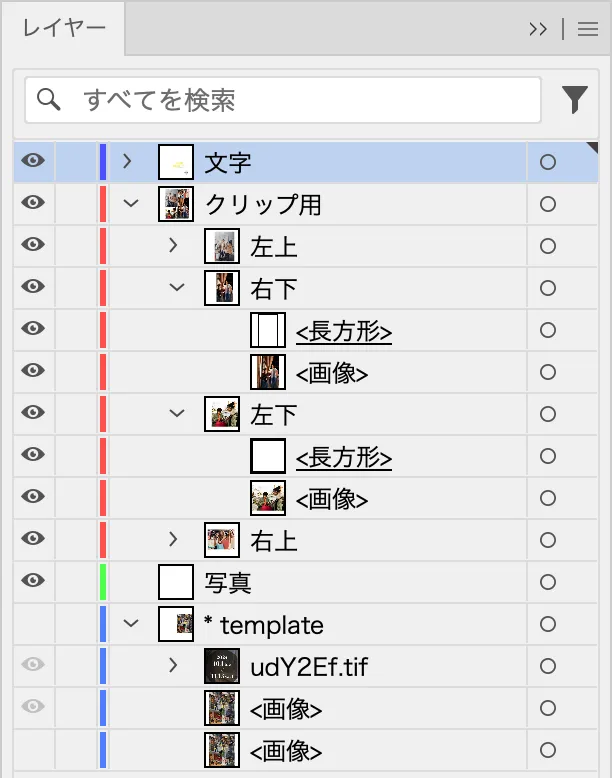Click the target circle for クリップ用 layer
Image resolution: width=612 pixels, height=778 pixels.
pyautogui.click(x=547, y=204)
